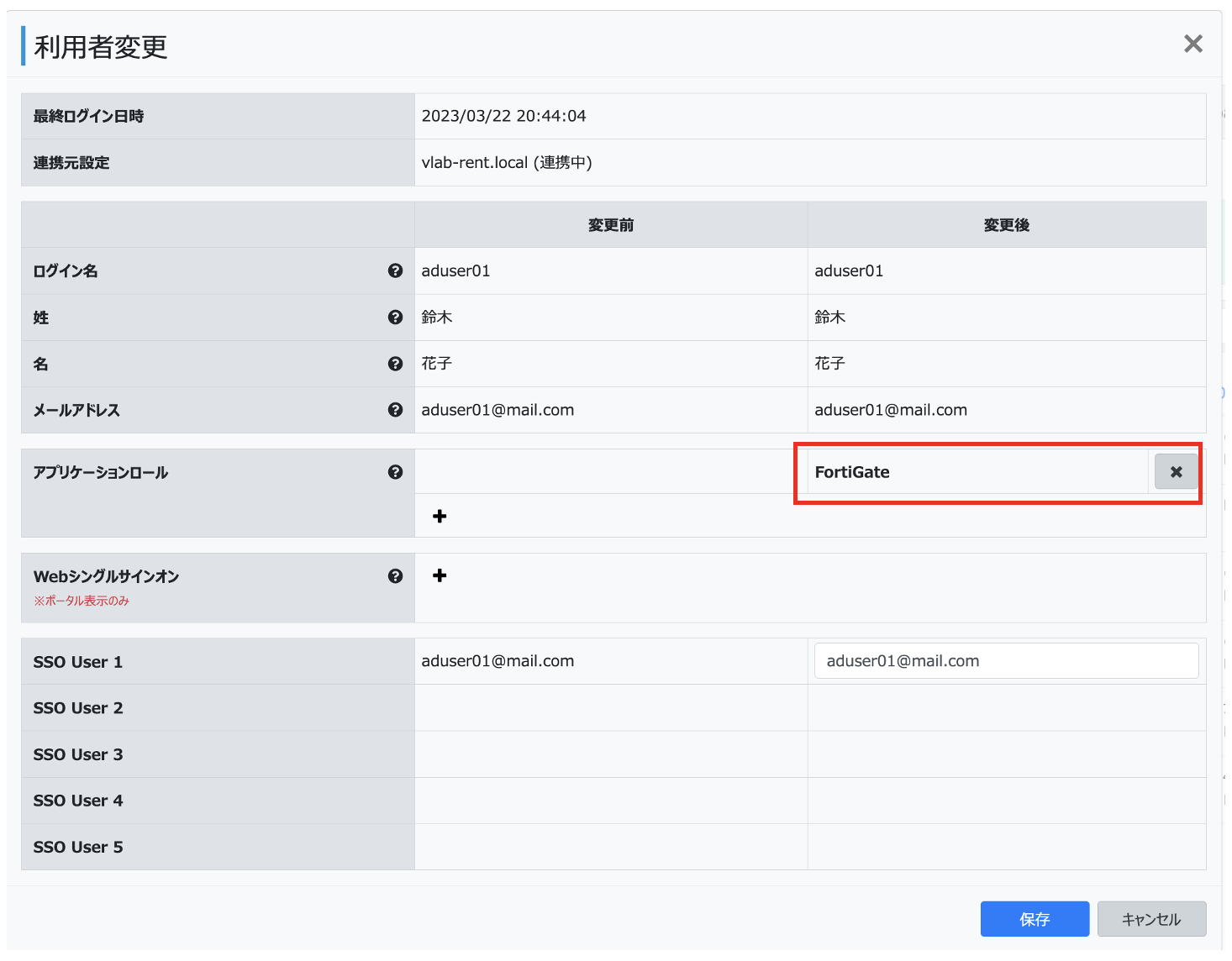Image resolution: width=1232 pixels, height=961 pixels.
Task: Save changes with the 保存 button
Action: (x=1035, y=919)
